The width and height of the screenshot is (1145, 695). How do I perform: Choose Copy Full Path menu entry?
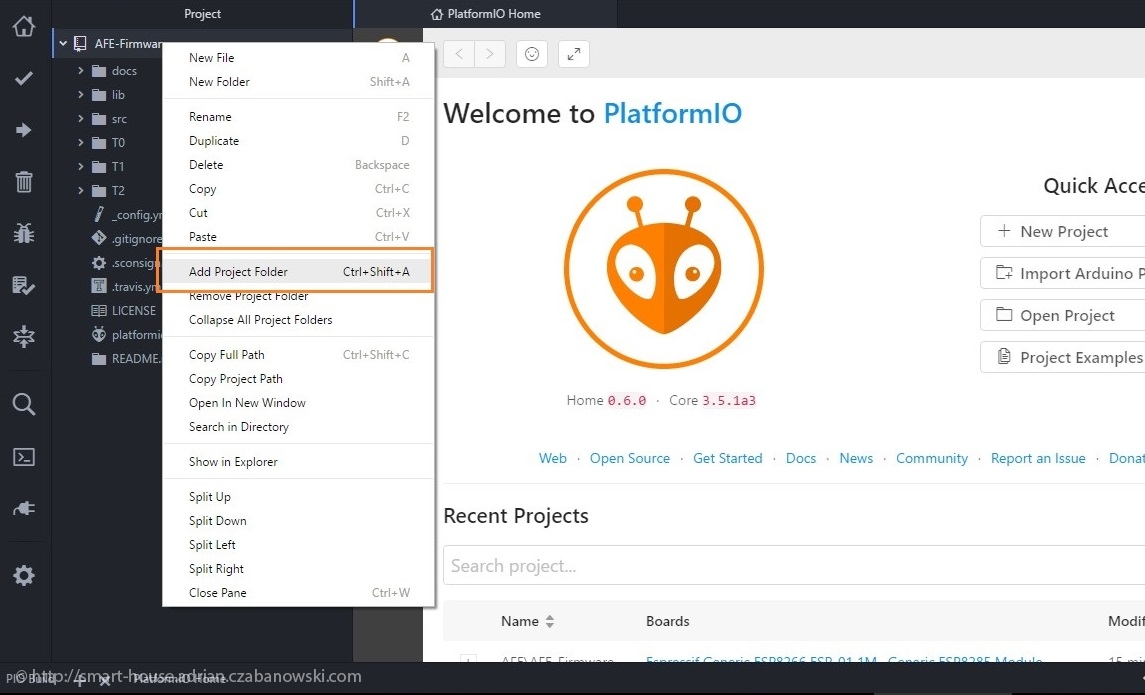(299, 355)
